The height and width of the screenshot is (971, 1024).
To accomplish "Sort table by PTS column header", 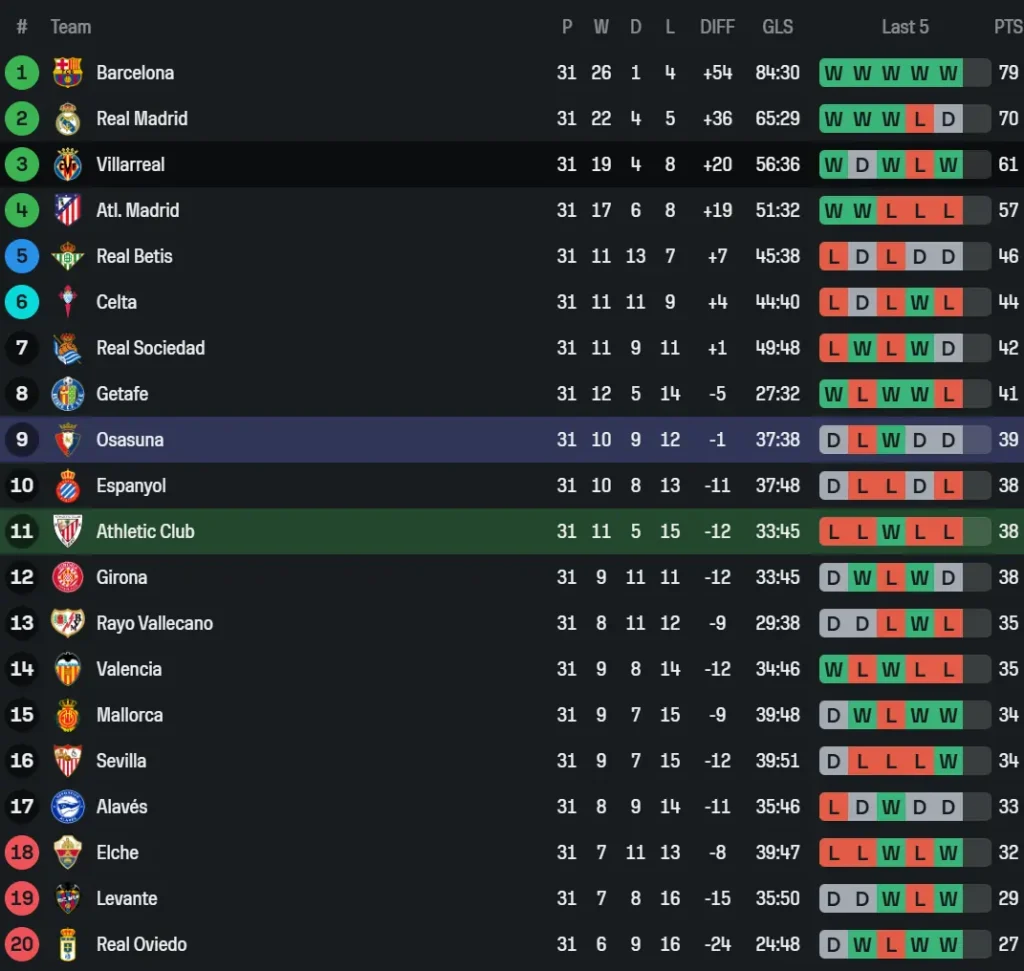I will coord(1007,27).
